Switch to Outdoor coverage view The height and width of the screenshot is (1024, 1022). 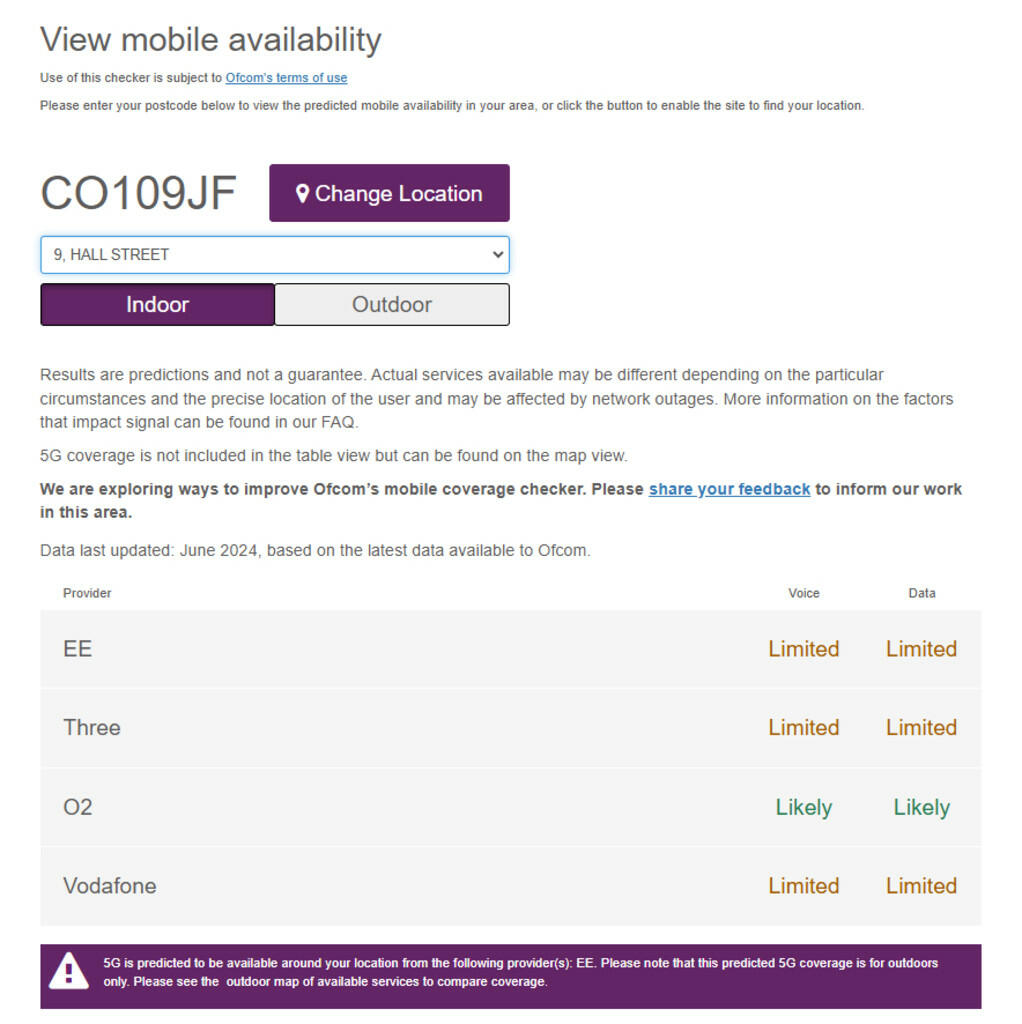(x=392, y=305)
